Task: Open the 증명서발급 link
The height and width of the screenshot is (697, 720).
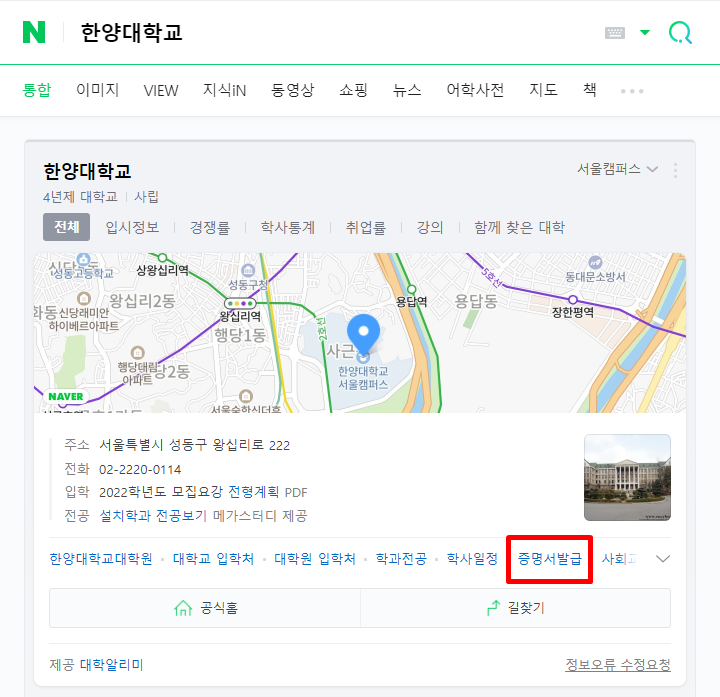Action: coord(550,559)
